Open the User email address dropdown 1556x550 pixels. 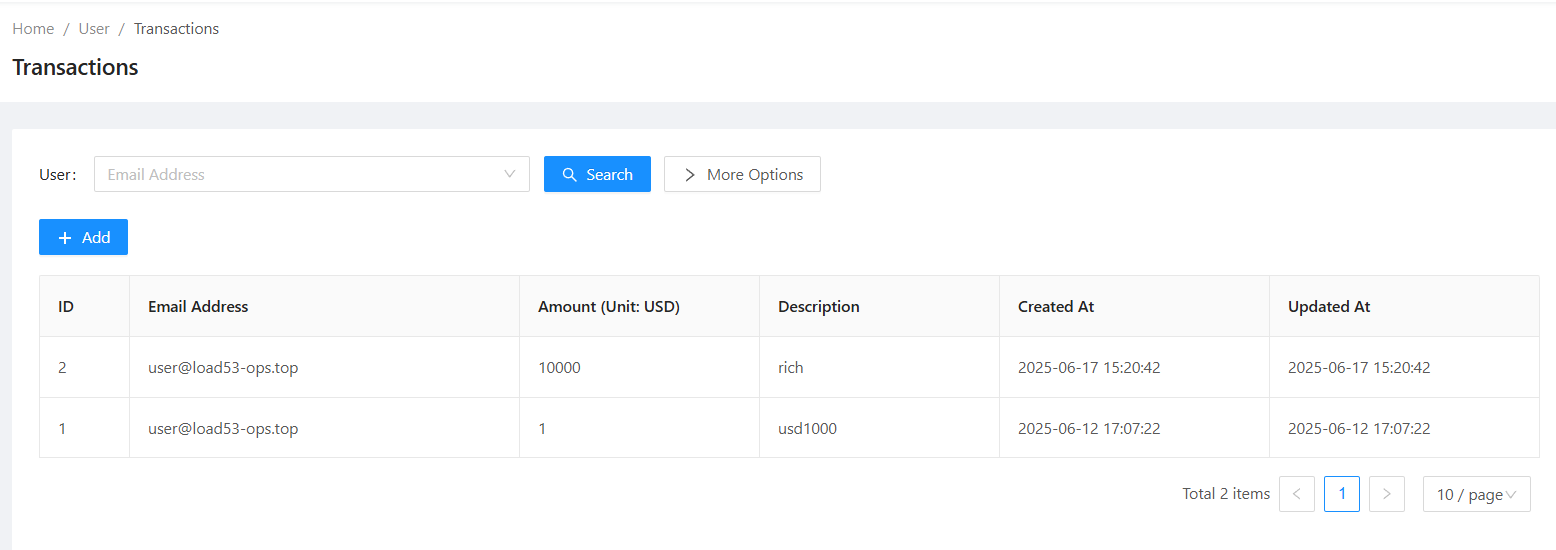pos(311,174)
